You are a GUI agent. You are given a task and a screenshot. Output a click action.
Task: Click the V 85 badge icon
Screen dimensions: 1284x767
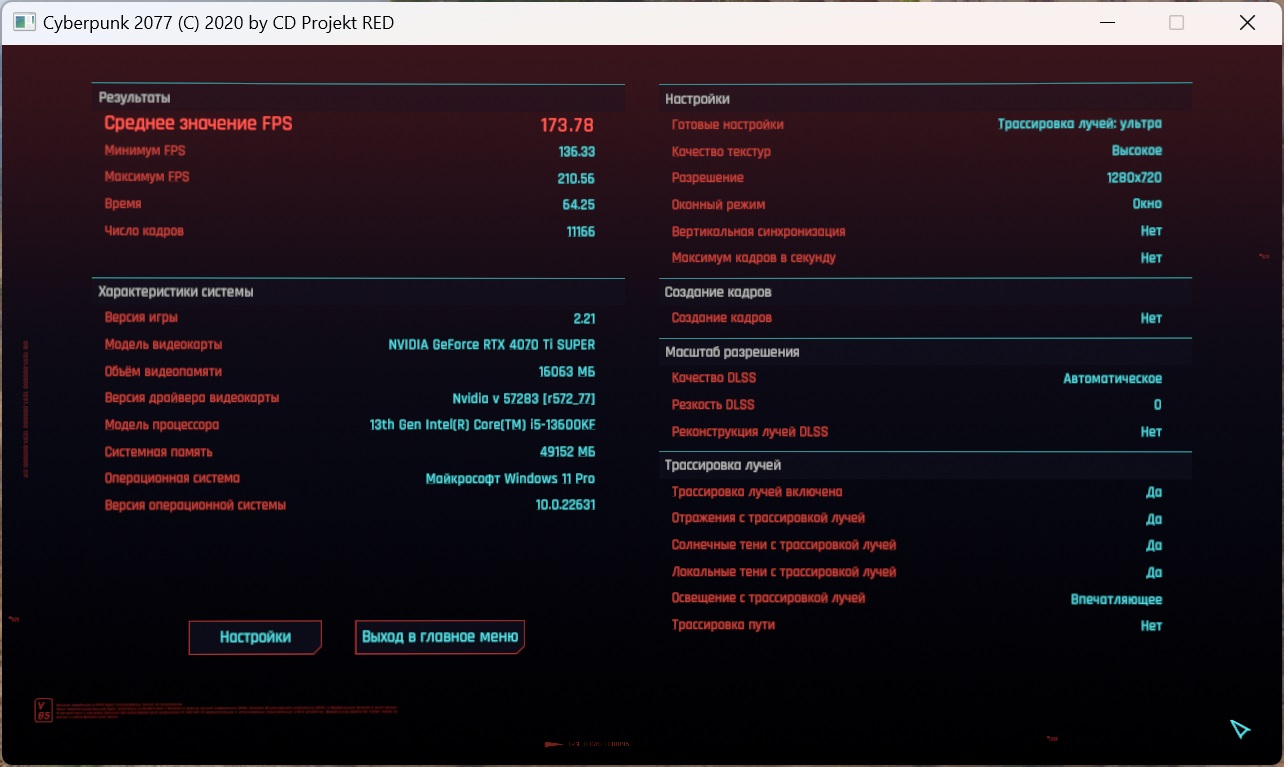pyautogui.click(x=43, y=710)
